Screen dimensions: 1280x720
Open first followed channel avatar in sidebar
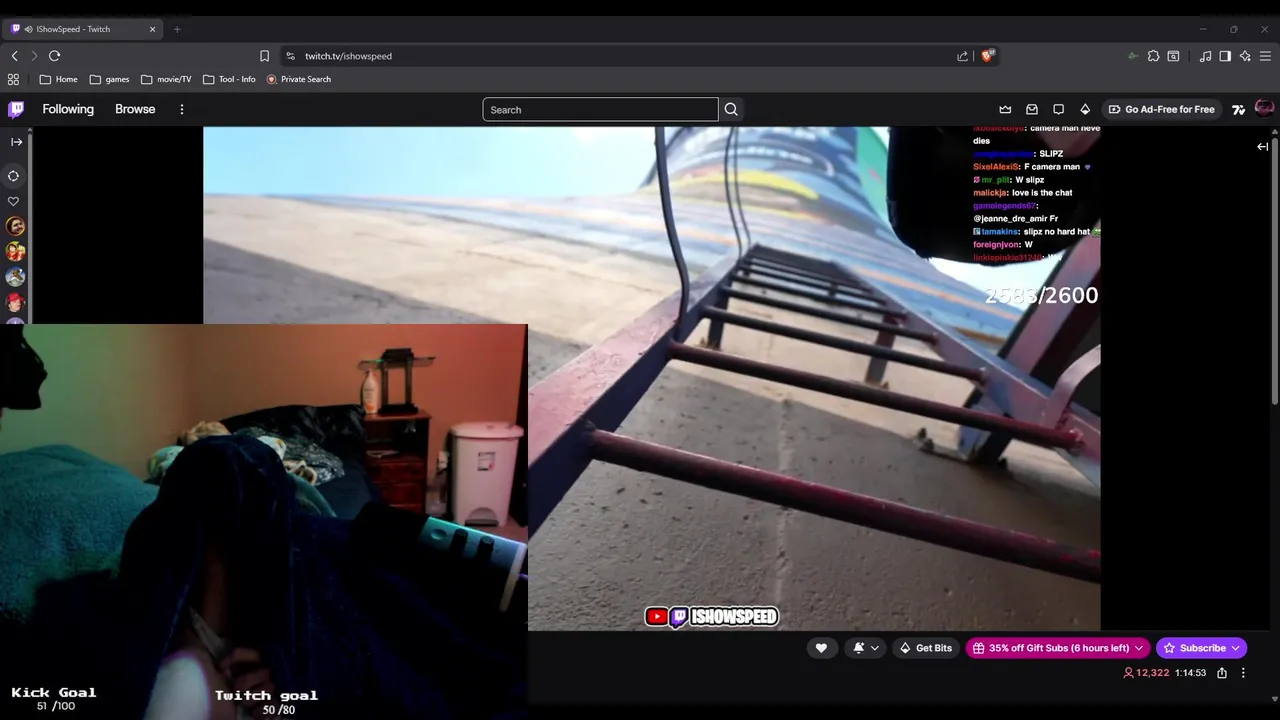pyautogui.click(x=15, y=227)
